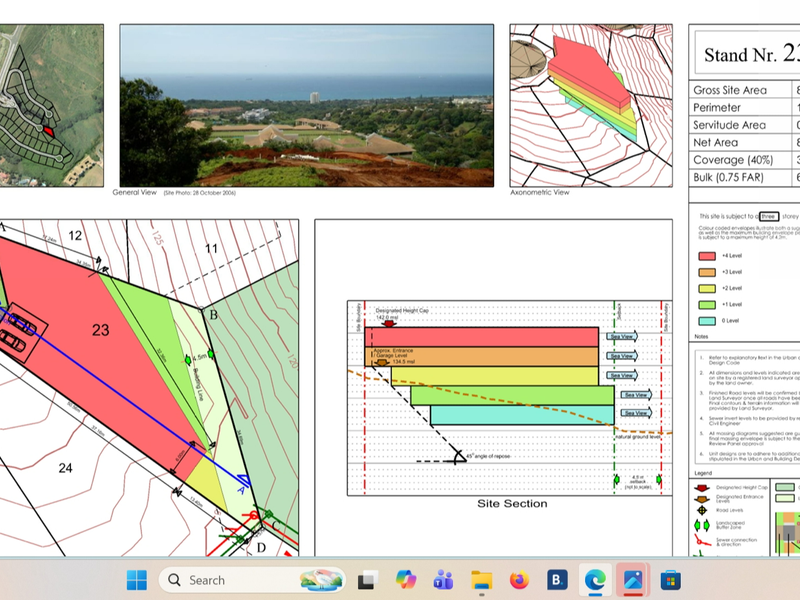Image resolution: width=800 pixels, height=600 pixels.
Task: Click the Road Levels legend symbol
Action: click(702, 510)
